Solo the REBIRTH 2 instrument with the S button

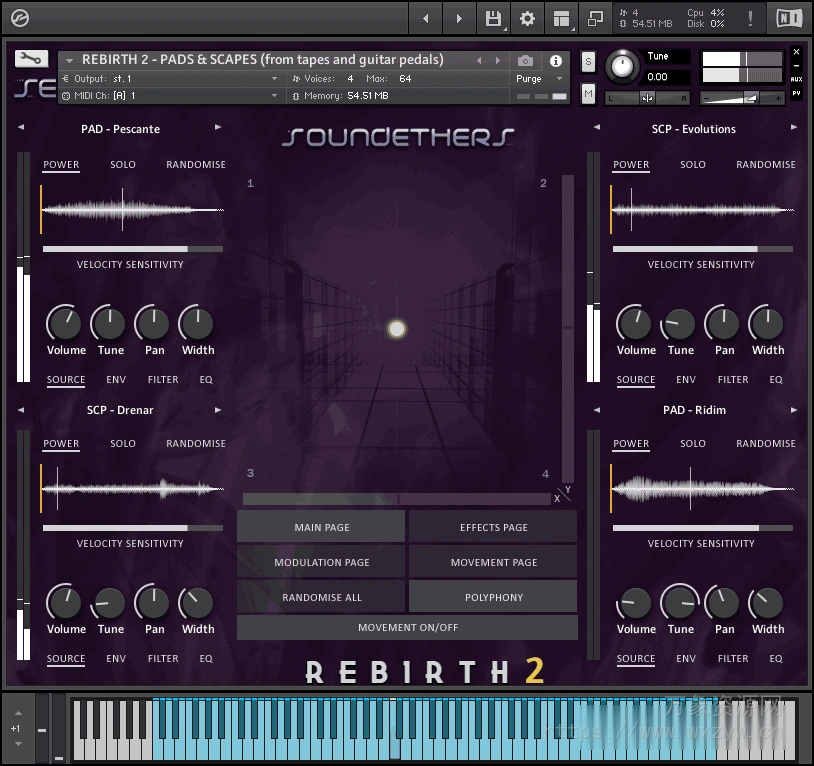pos(588,63)
